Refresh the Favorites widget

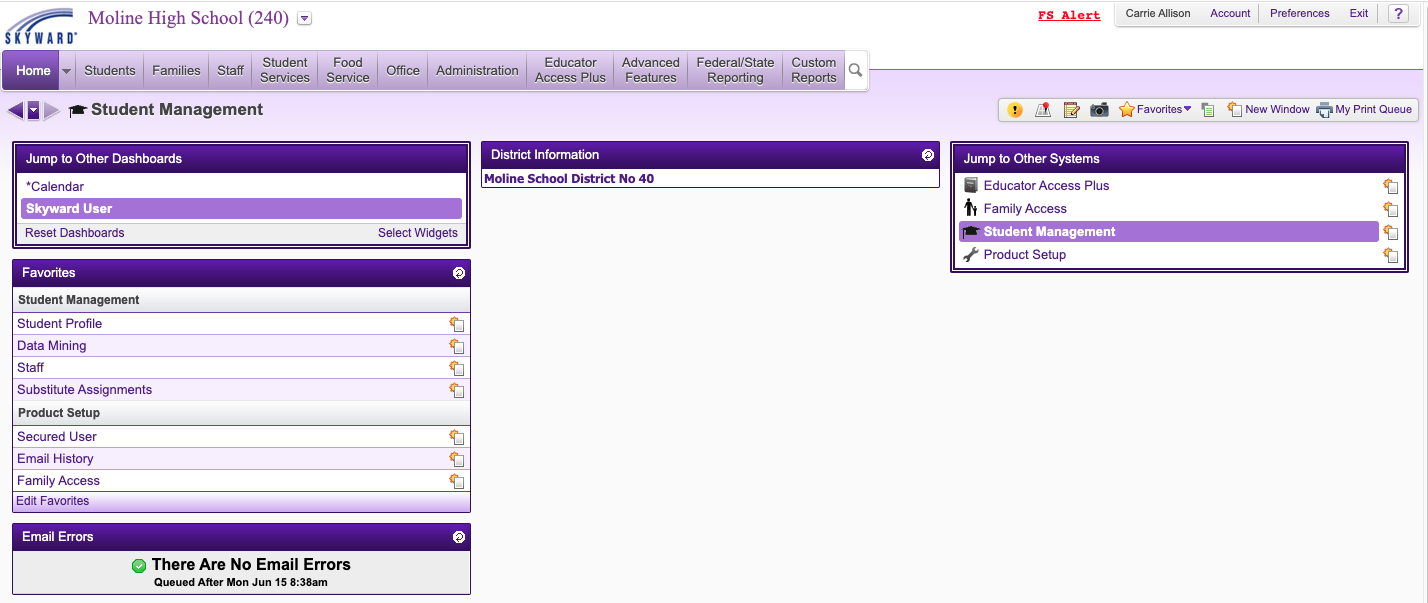459,273
